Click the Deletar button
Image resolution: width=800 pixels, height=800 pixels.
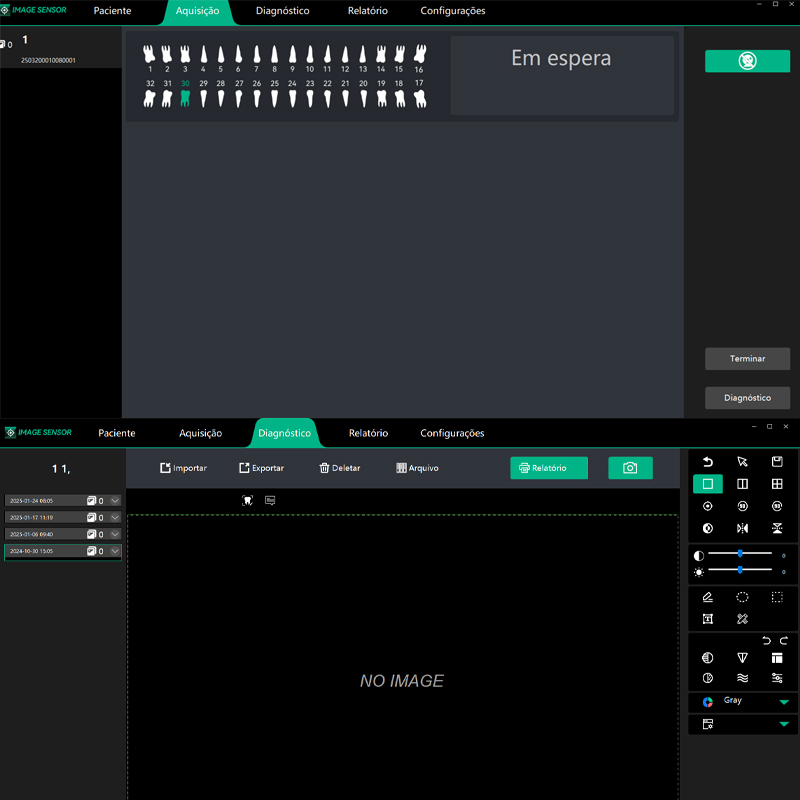point(340,468)
